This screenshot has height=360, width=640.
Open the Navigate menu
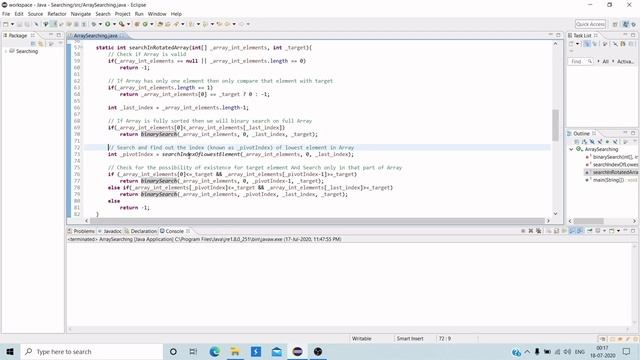81,14
